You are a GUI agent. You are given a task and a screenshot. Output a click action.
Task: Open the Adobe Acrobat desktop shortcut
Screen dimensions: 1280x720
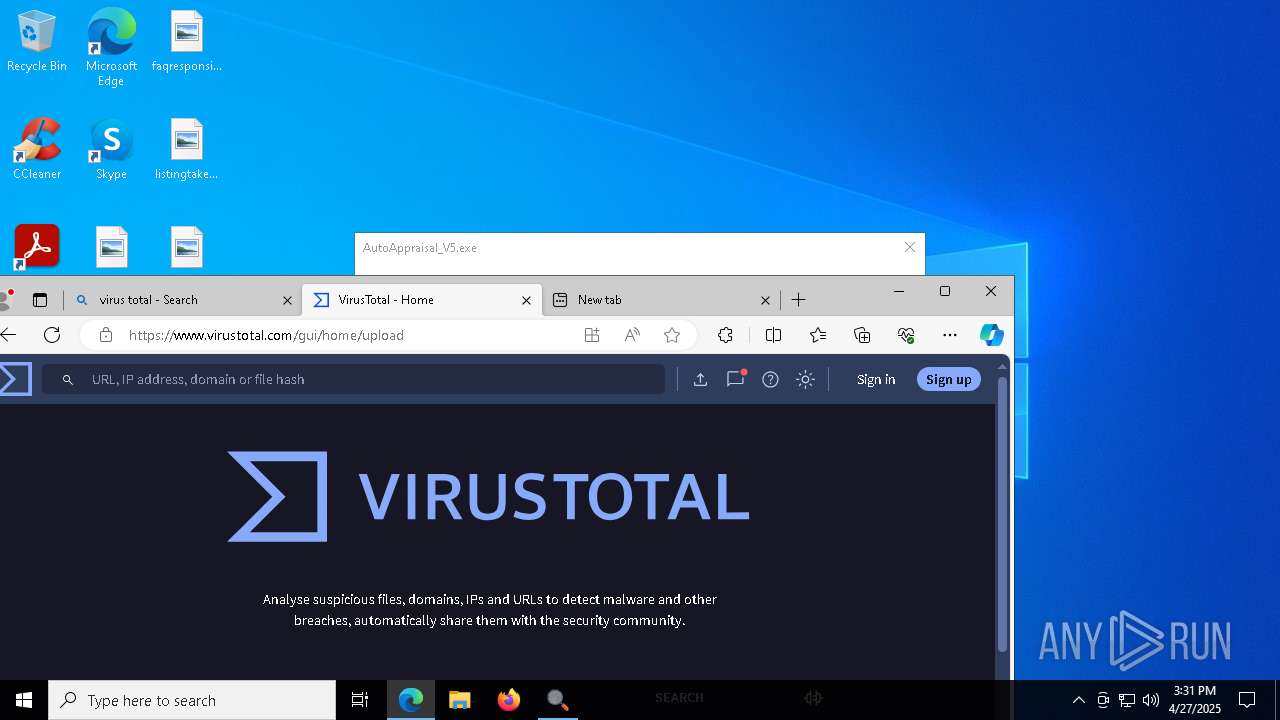click(37, 246)
